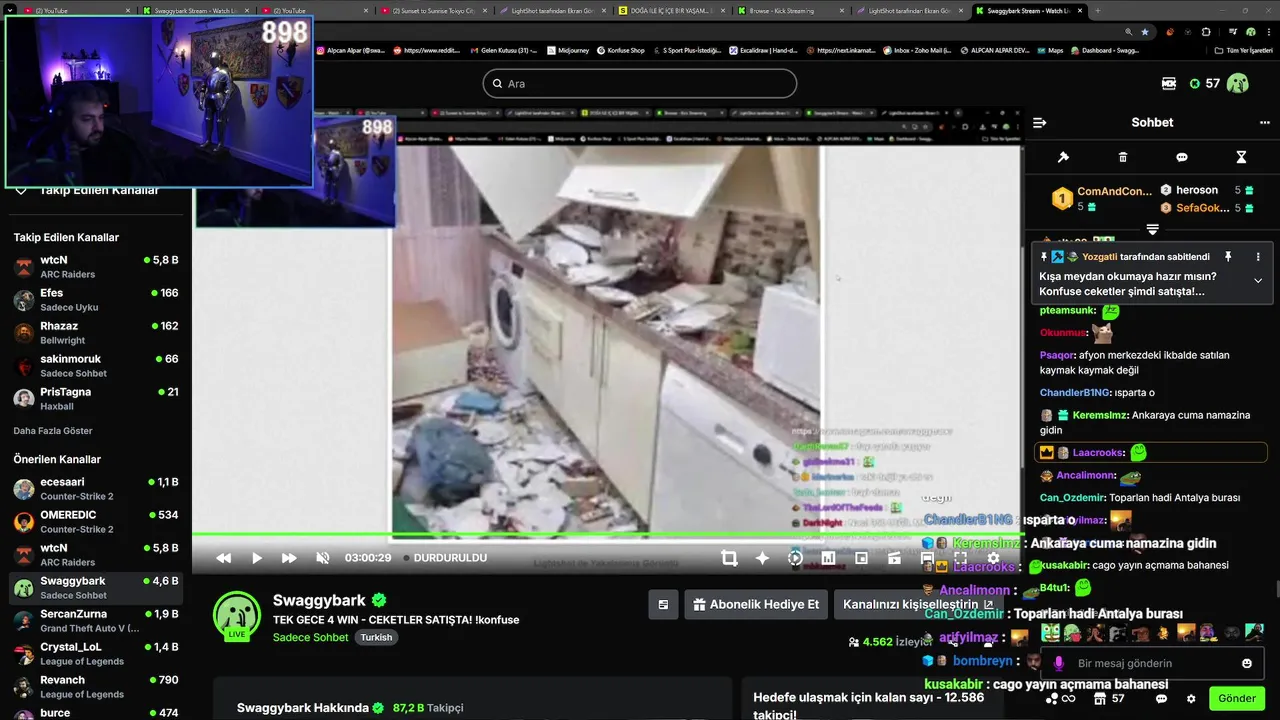Click the sparkle icon on player controls
The image size is (1280, 720).
[x=762, y=558]
